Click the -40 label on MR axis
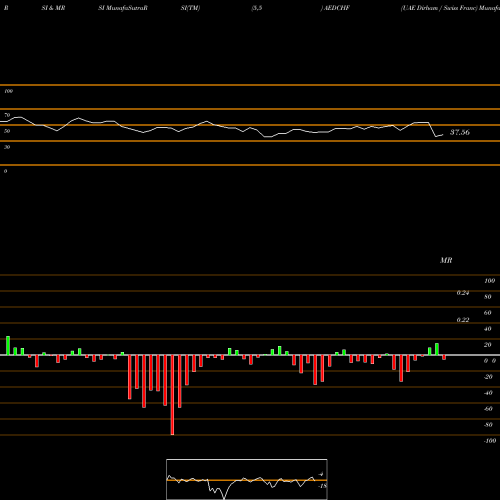This screenshot has height=500, width=500. 488,393
